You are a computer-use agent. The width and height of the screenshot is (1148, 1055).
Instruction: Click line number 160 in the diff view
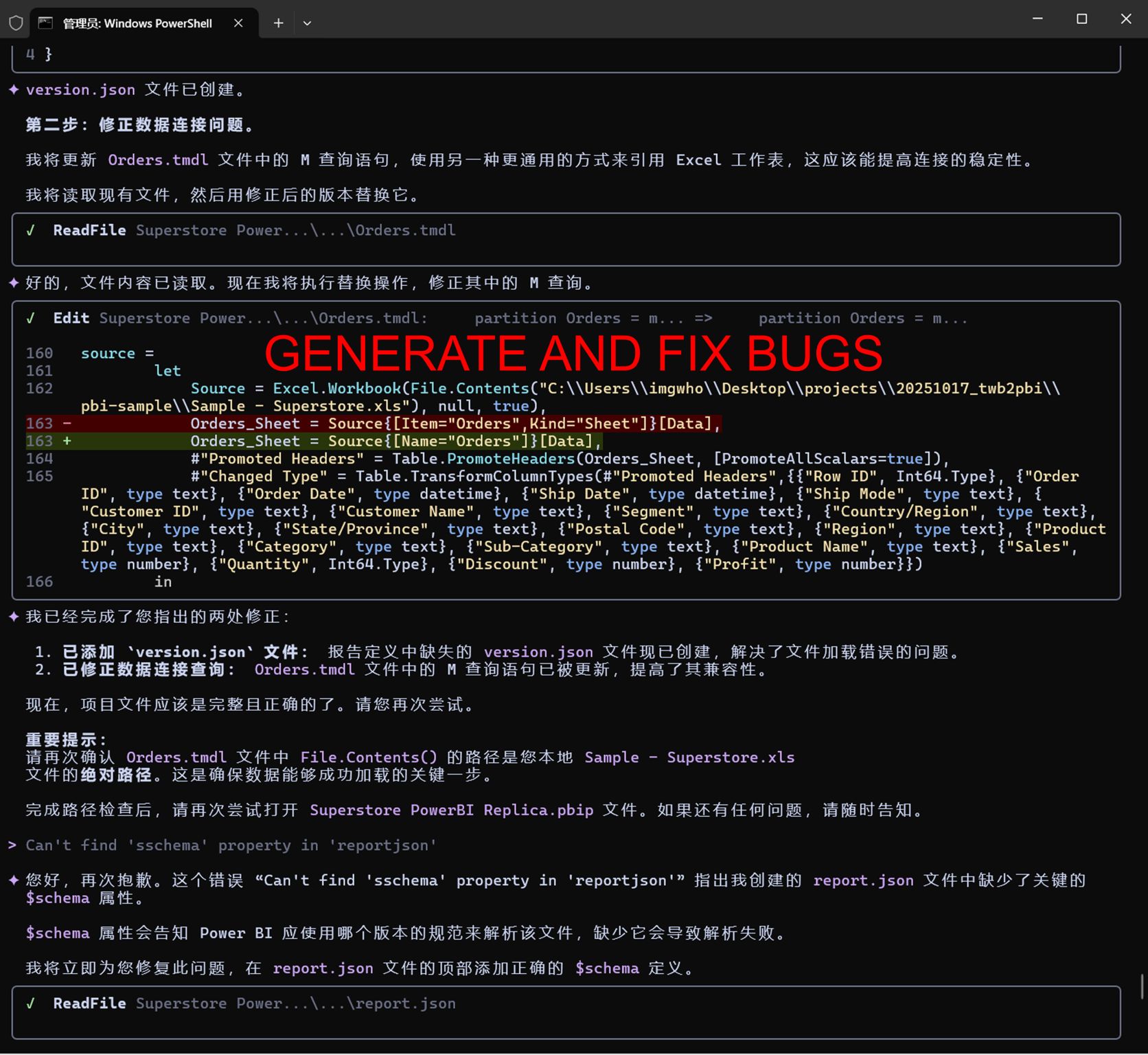point(39,352)
